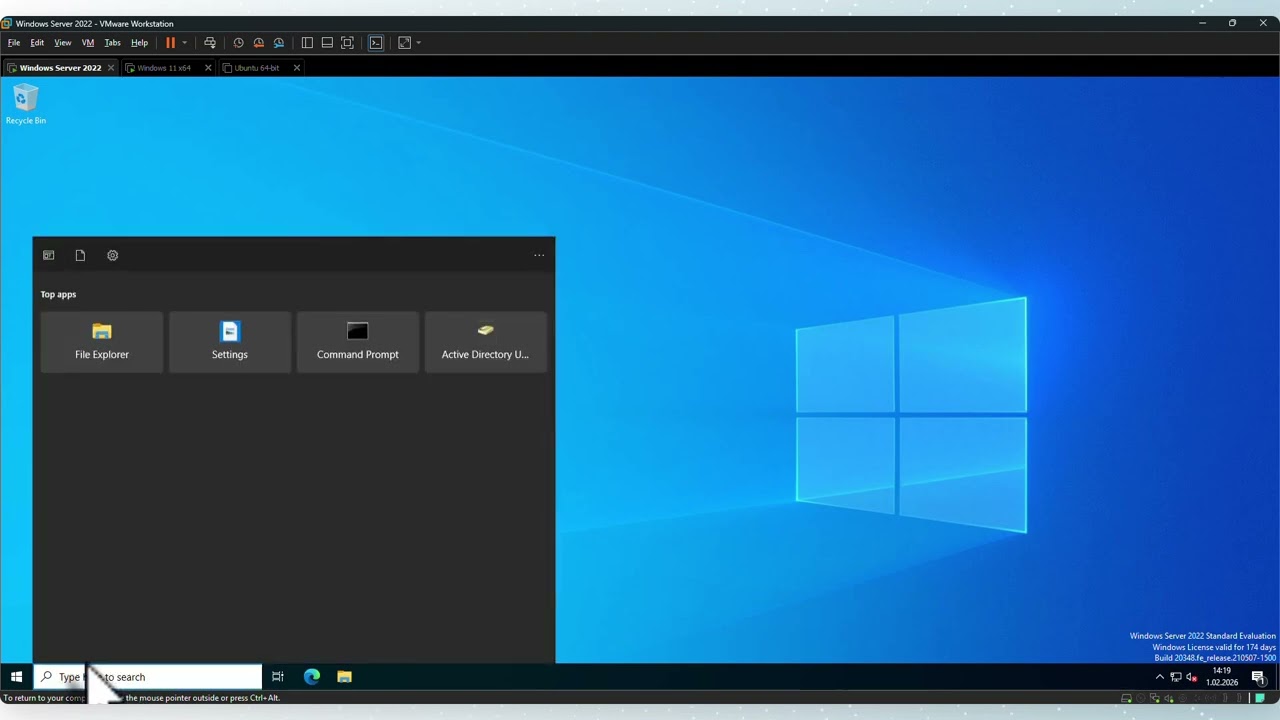Open the network tray icon
1280x720 pixels.
(x=1176, y=677)
